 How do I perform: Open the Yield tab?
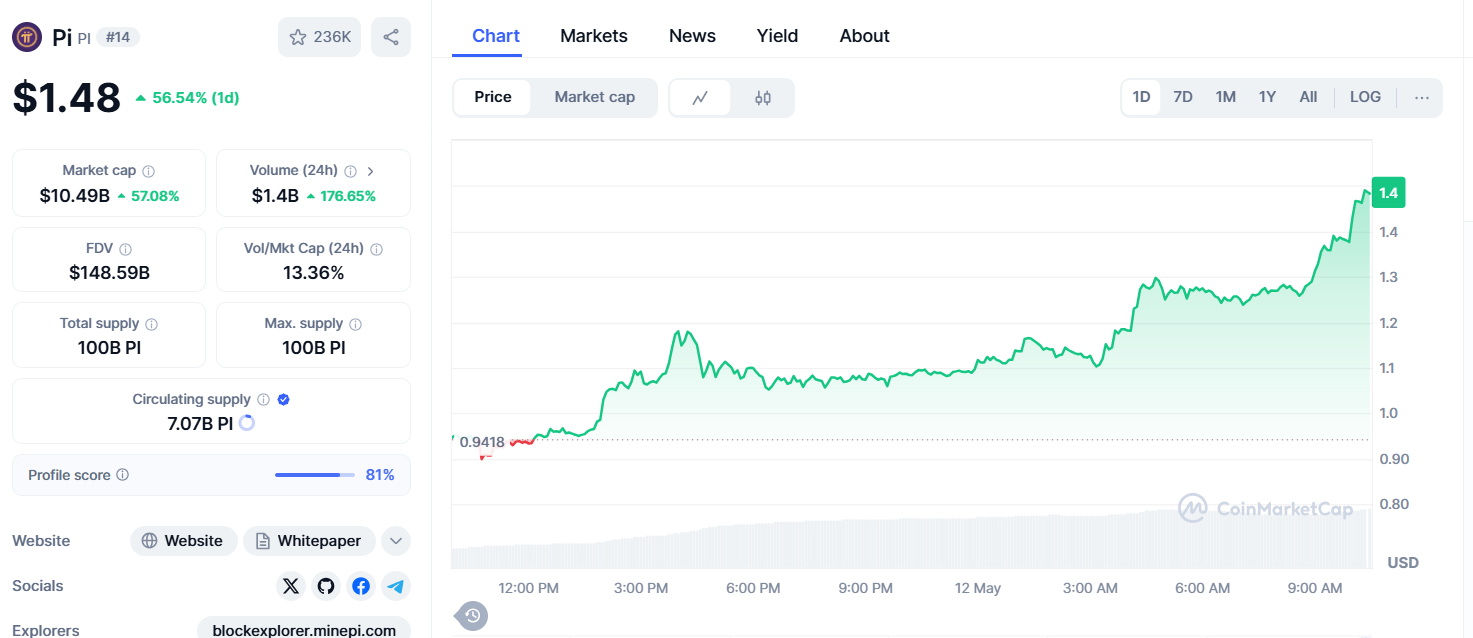[x=777, y=36]
